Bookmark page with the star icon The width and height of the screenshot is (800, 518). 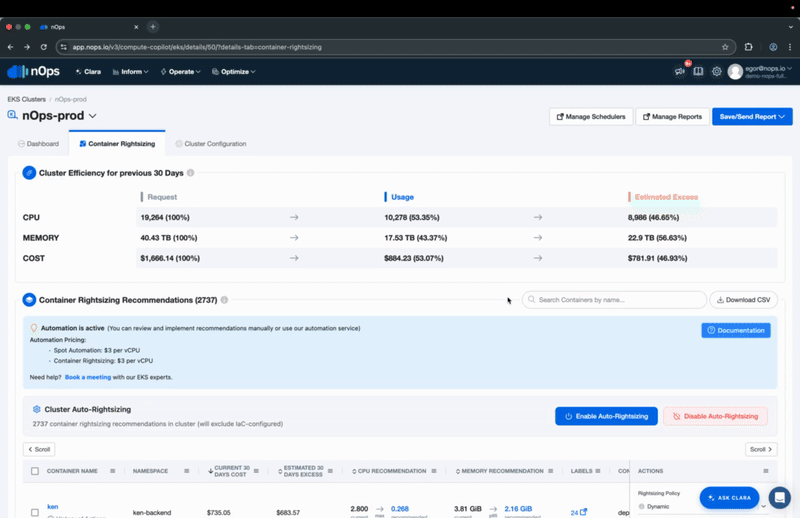pos(725,47)
